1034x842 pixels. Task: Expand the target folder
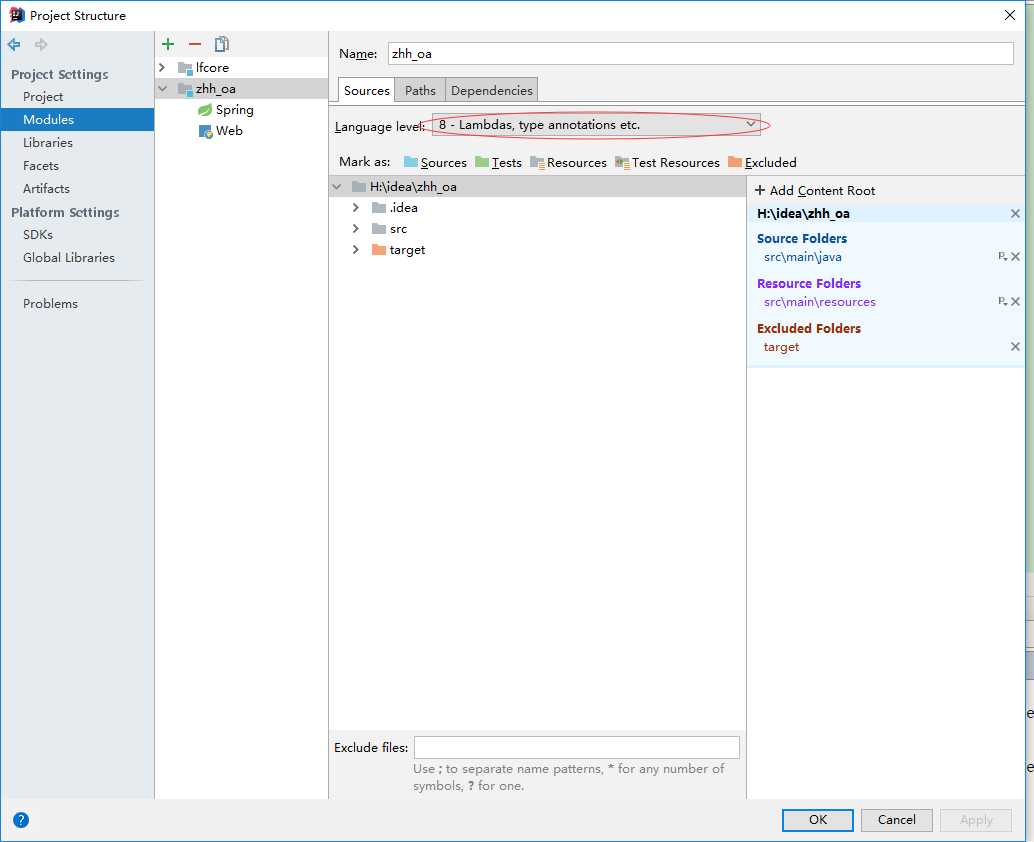[x=356, y=250]
